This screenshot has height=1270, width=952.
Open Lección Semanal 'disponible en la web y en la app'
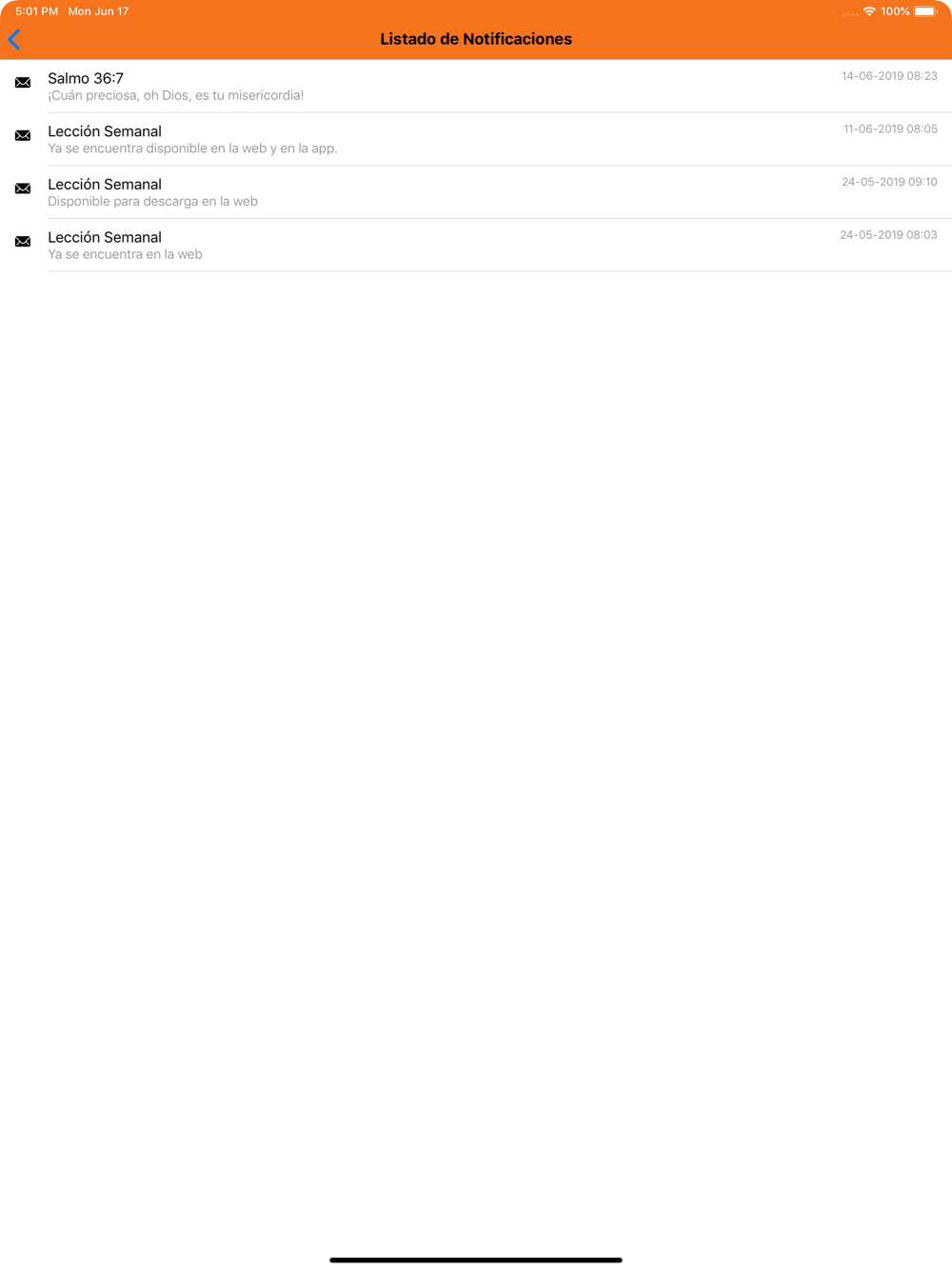476,139
